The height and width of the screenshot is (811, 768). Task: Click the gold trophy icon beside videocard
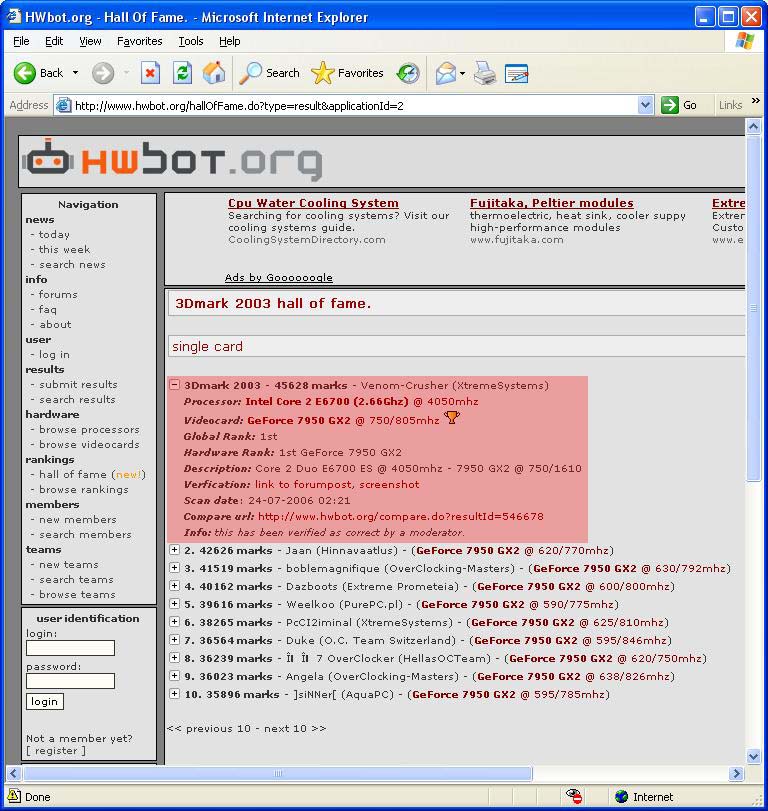452,417
